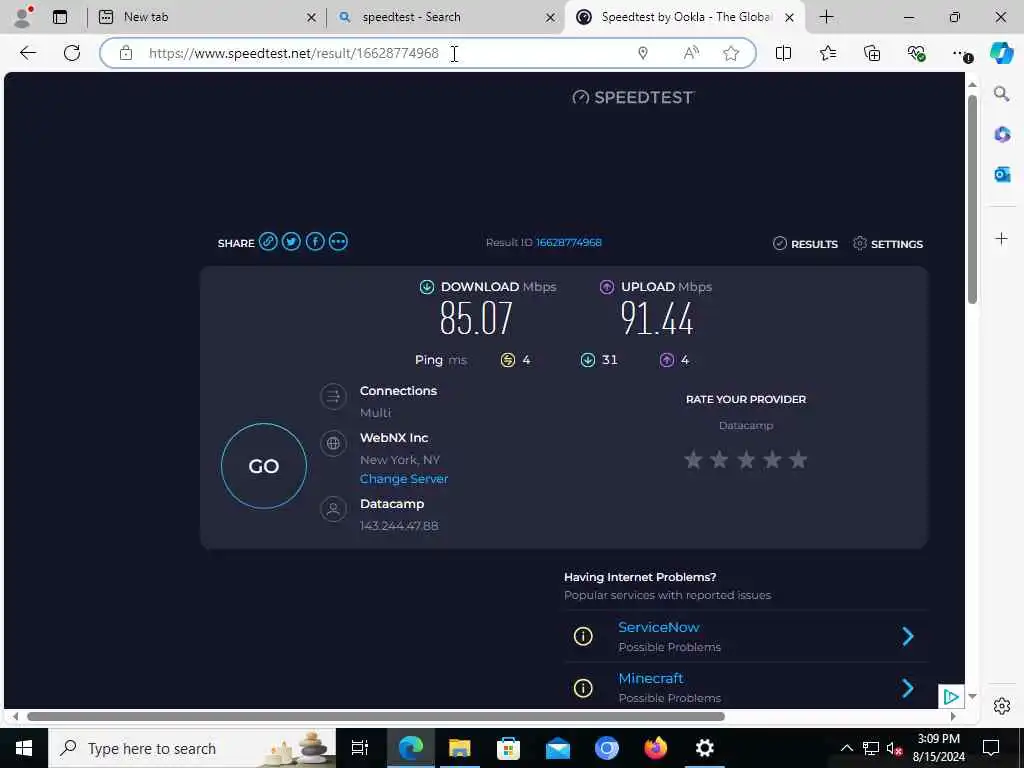1024x768 pixels.
Task: Open more share options ellipsis icon
Action: tap(338, 242)
